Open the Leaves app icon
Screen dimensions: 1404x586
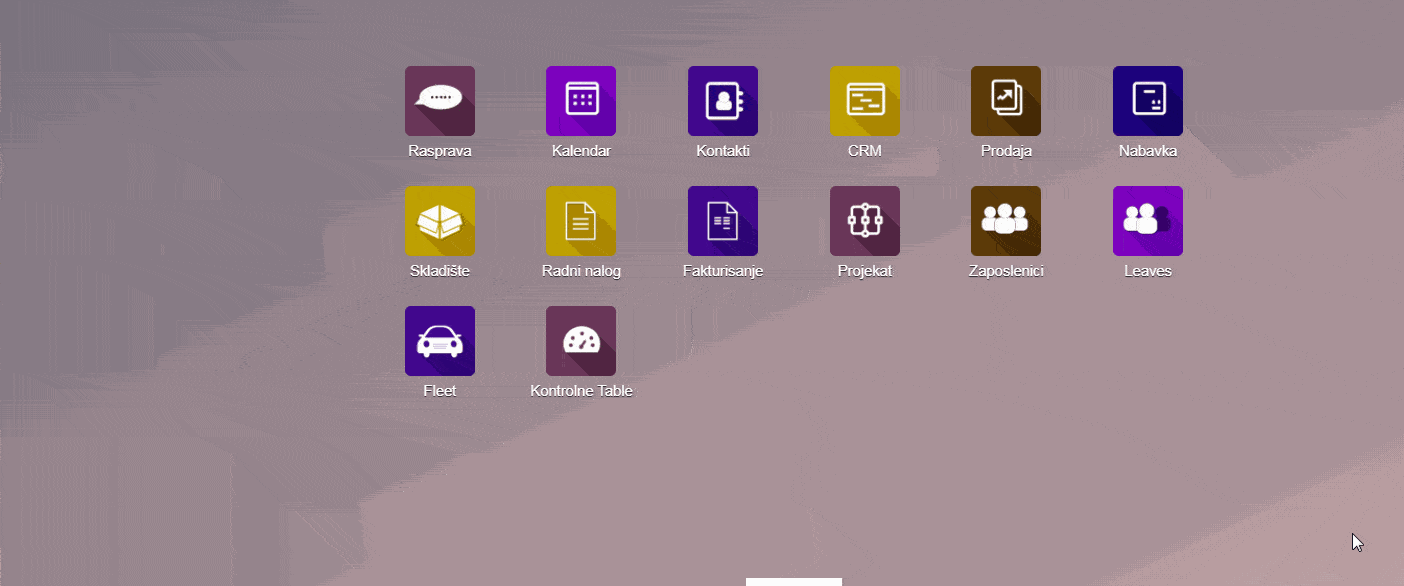(x=1148, y=221)
